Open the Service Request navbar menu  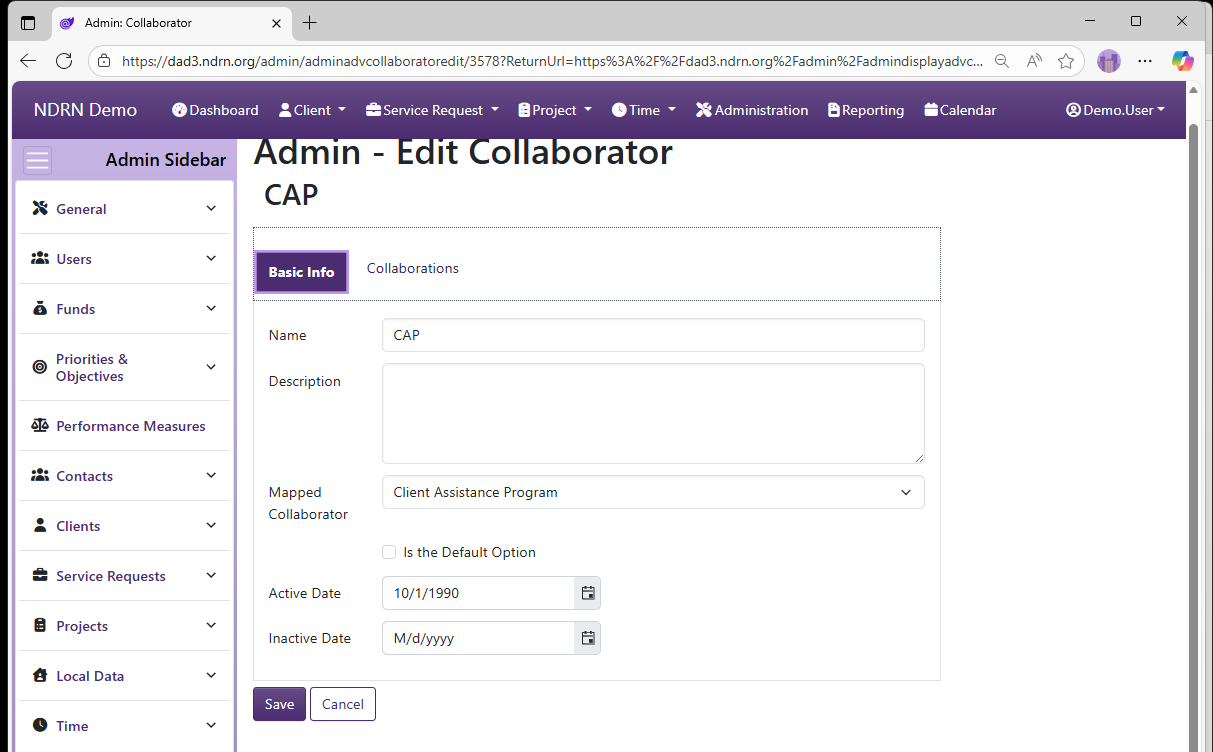tap(433, 110)
